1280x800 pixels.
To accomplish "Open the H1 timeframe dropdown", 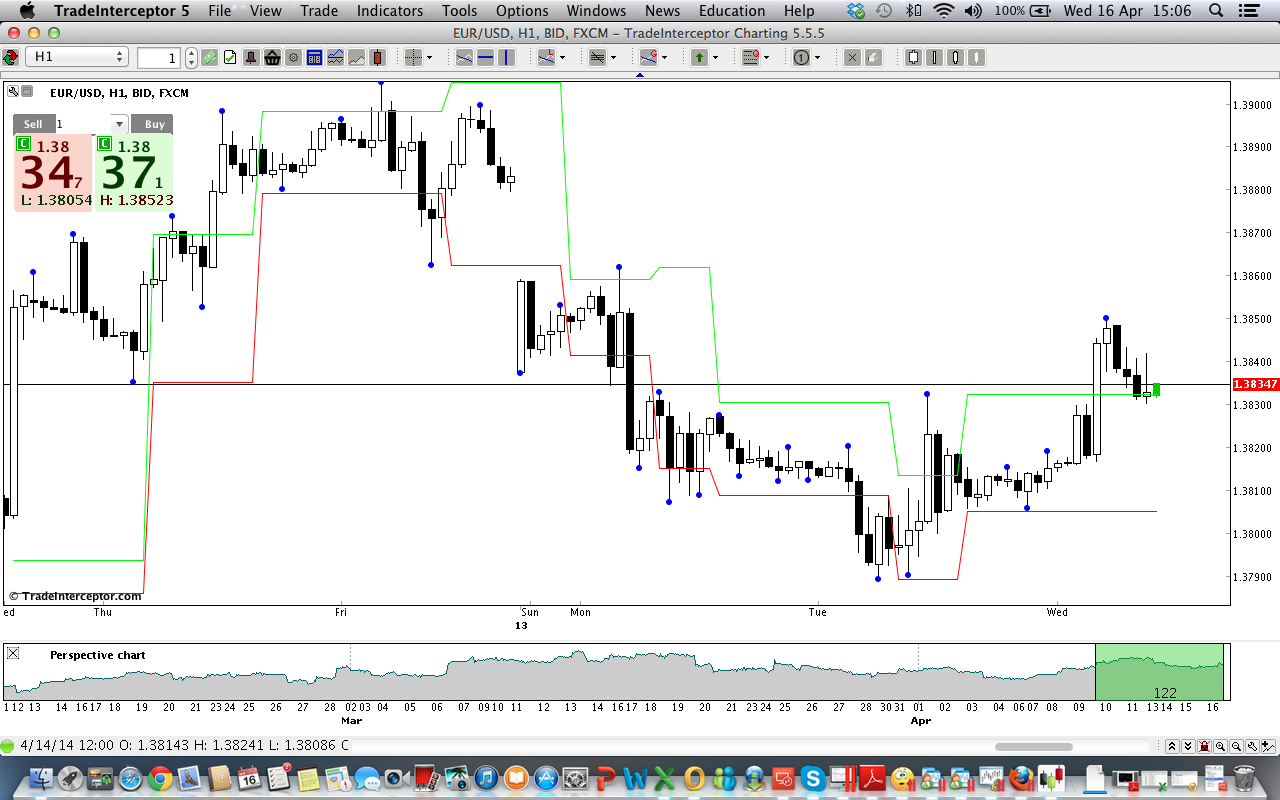I will [x=77, y=57].
